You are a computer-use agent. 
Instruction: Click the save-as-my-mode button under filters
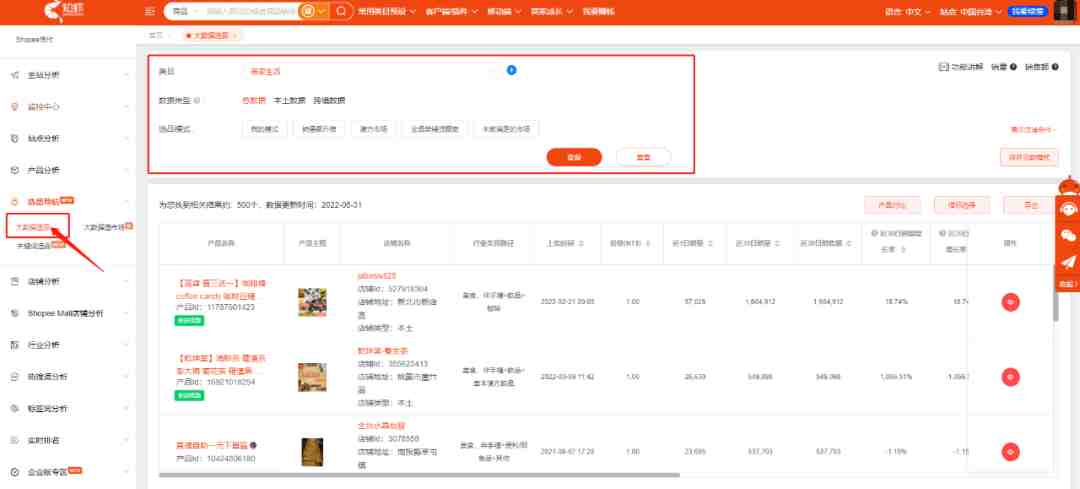coord(1029,157)
